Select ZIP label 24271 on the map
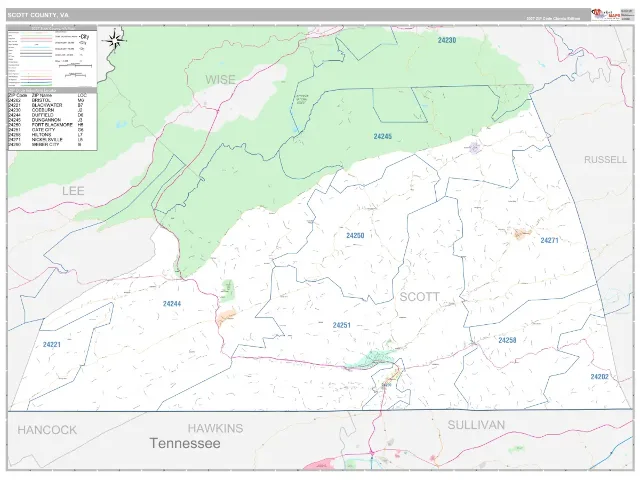The image size is (640, 480). [x=549, y=240]
